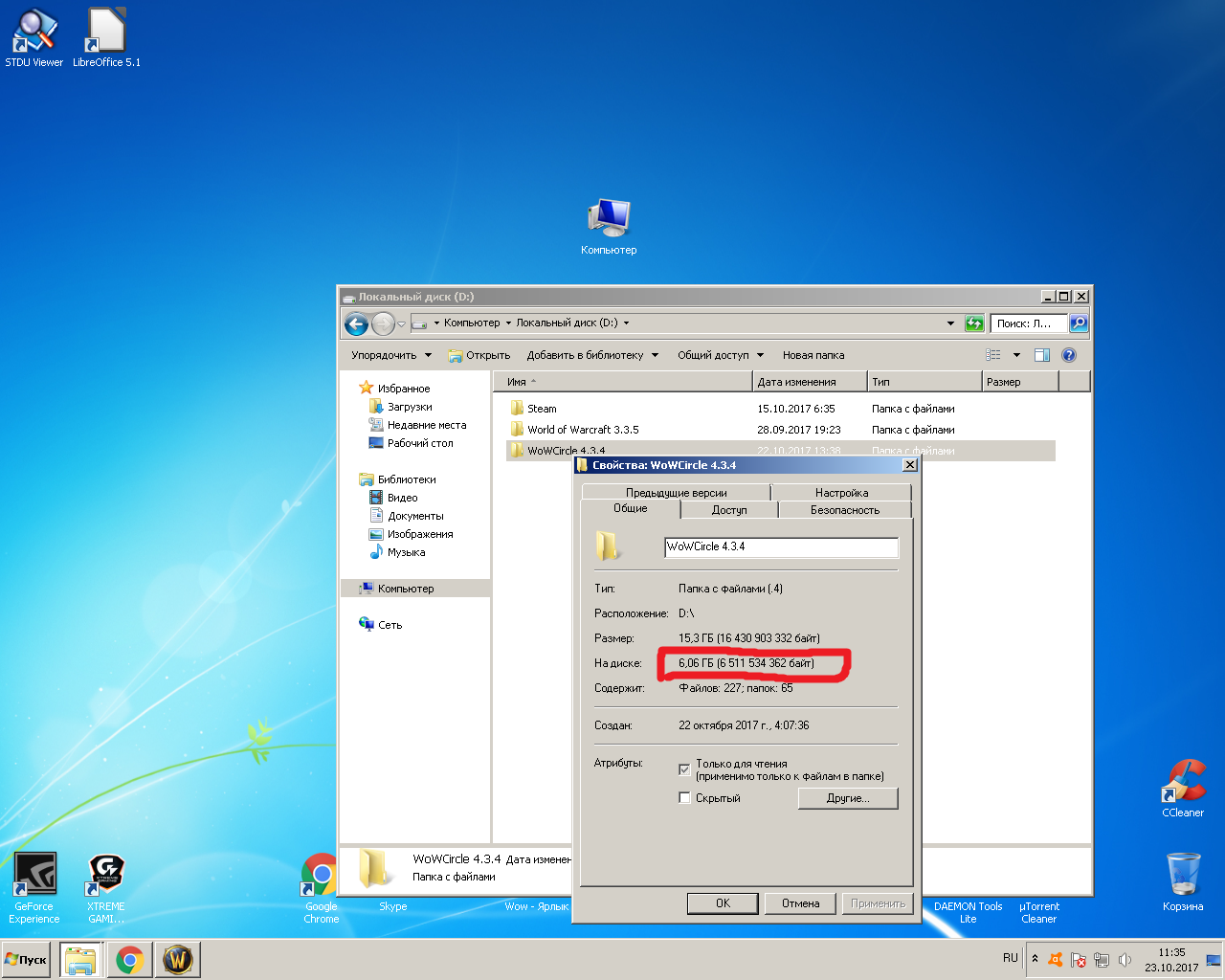1225x980 pixels.
Task: Open World of Warcraft from the taskbar
Action: [x=178, y=959]
